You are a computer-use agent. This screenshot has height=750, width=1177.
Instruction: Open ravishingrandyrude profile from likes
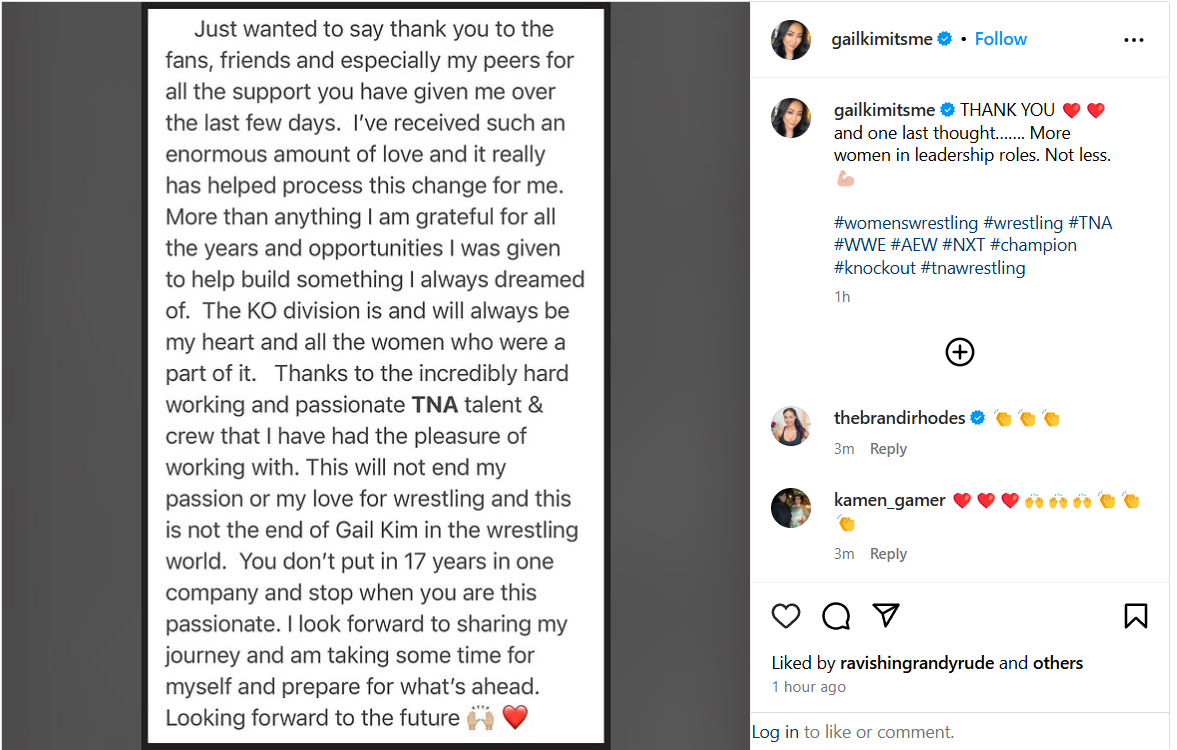pos(917,663)
